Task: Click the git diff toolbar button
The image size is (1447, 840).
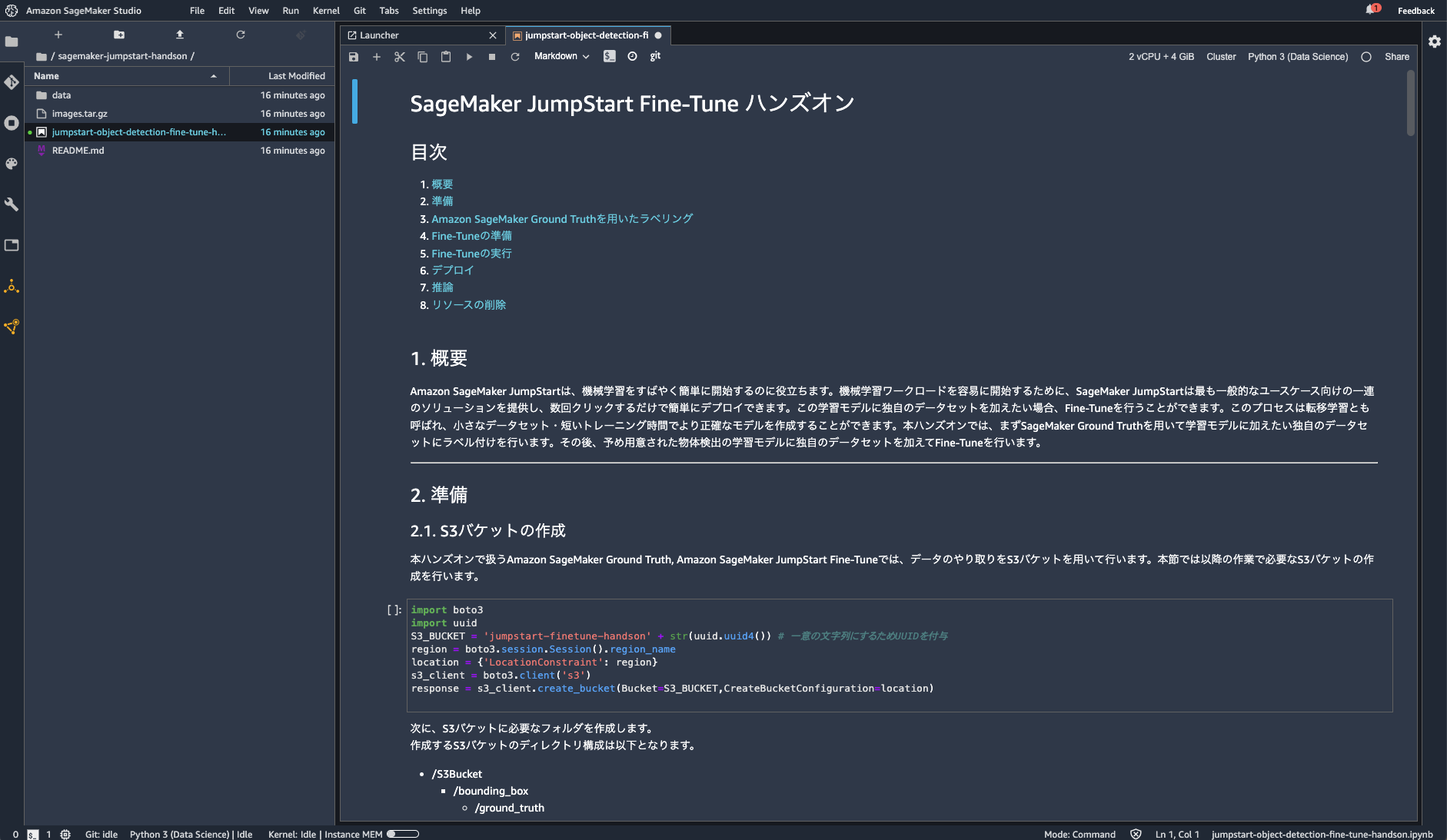Action: tap(655, 56)
